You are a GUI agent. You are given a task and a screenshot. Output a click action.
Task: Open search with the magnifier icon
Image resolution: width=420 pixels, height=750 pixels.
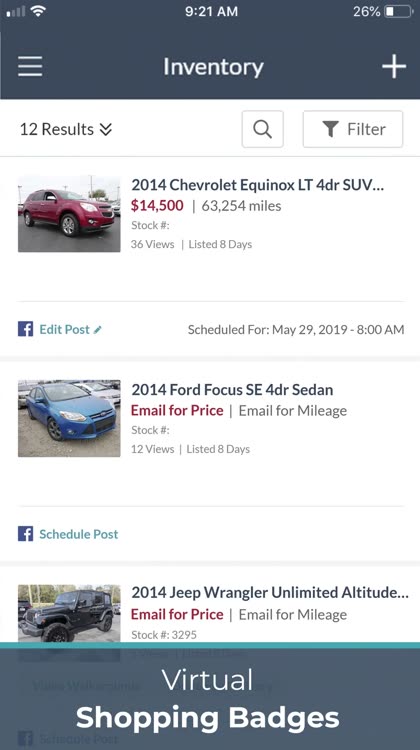[x=263, y=129]
